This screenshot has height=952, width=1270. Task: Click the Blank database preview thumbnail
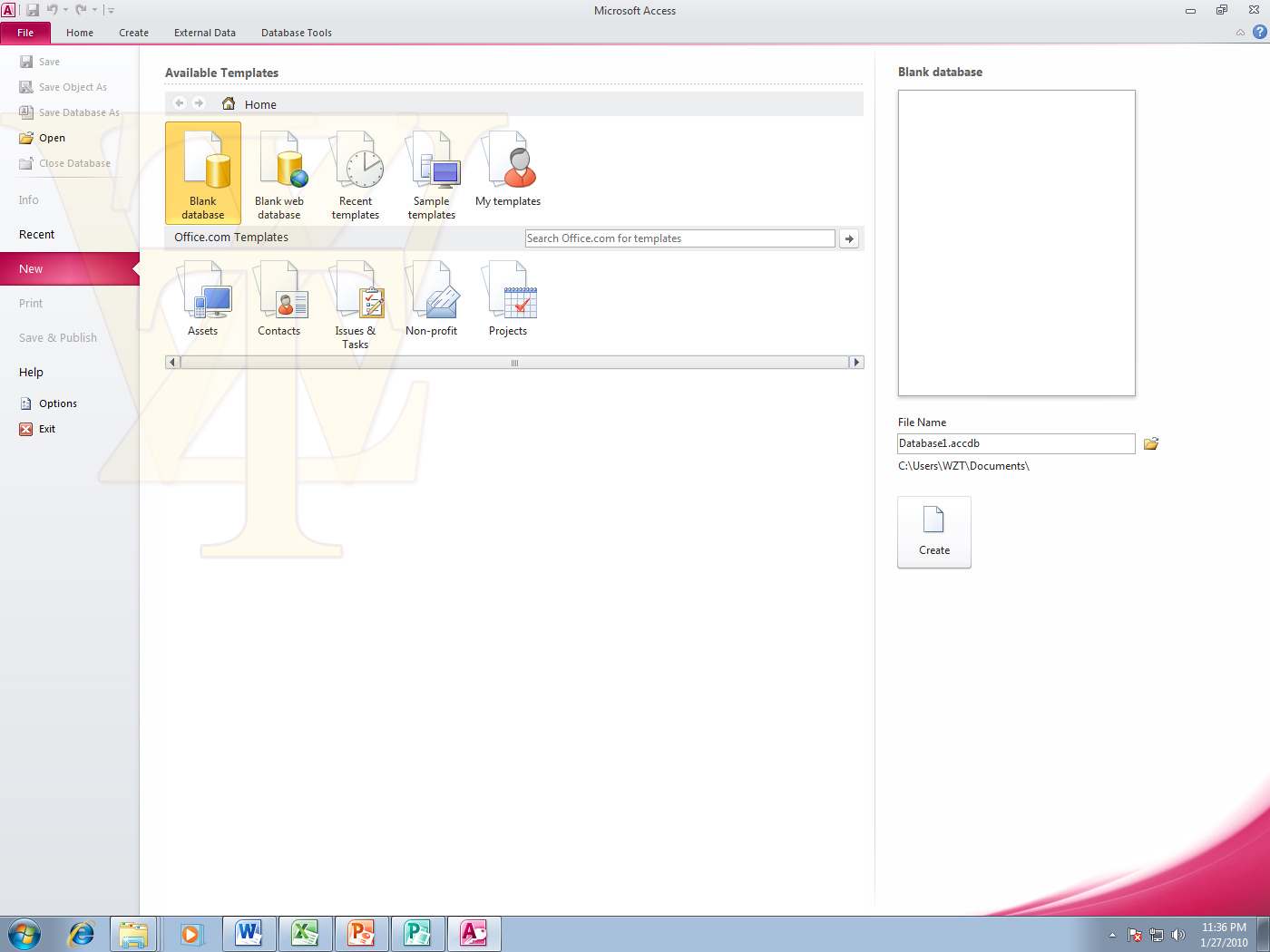(1017, 243)
